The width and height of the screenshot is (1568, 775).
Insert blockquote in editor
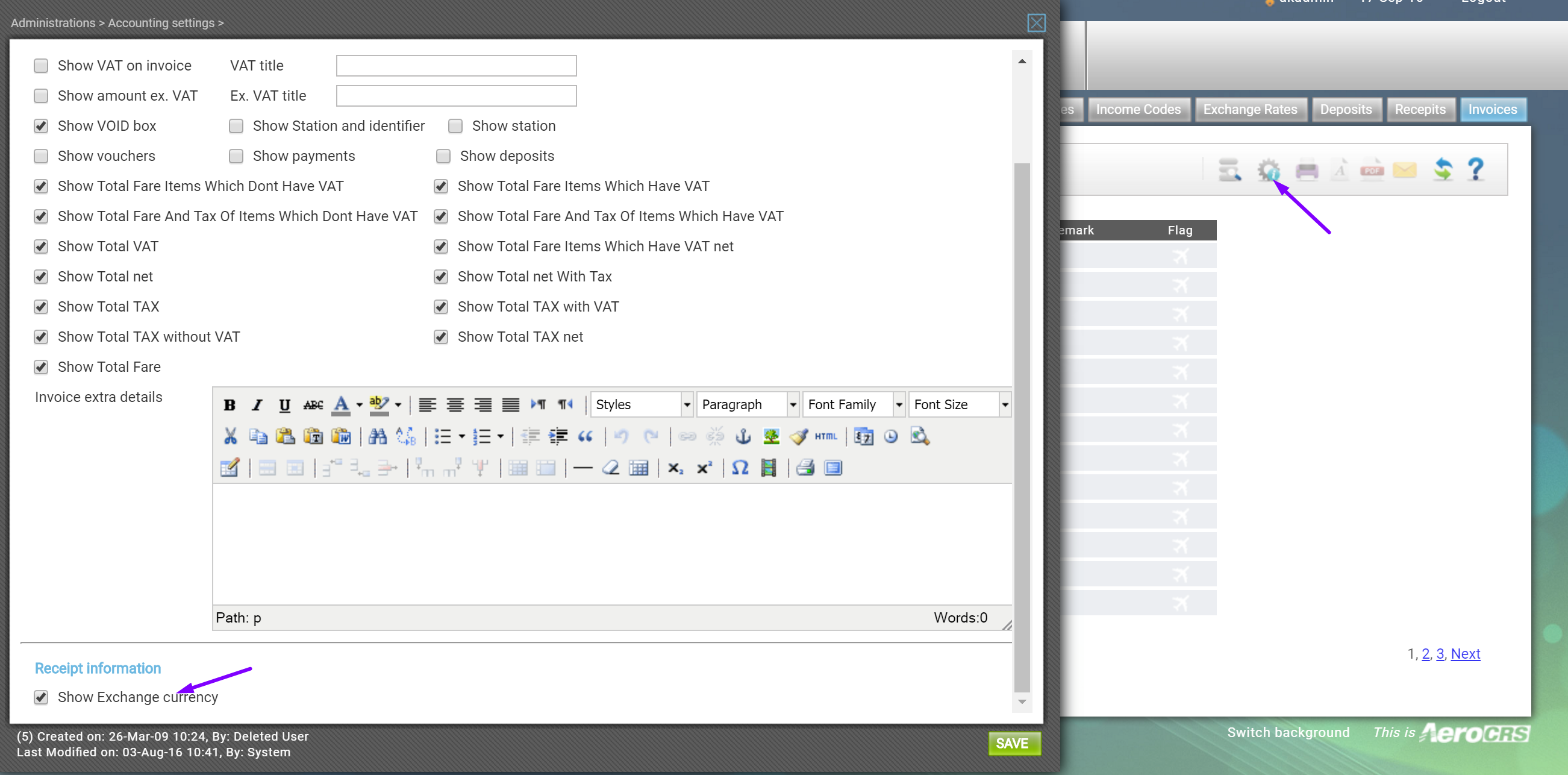(x=586, y=436)
